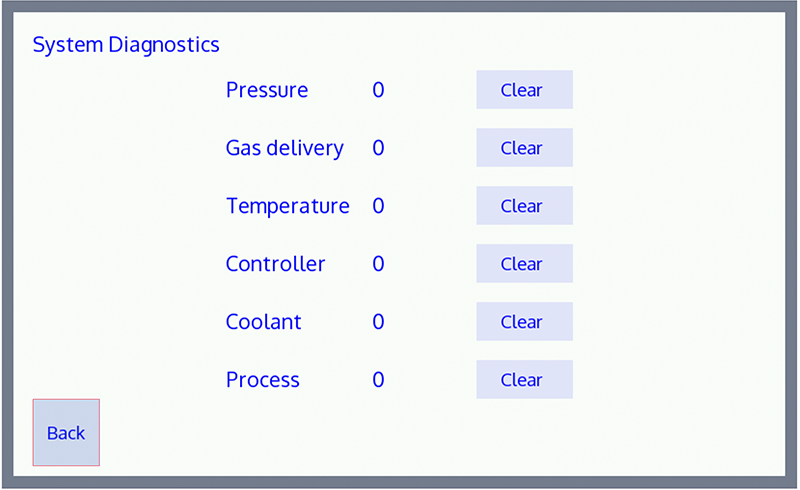The width and height of the screenshot is (800, 490).
Task: Click the System Diagnostics title
Action: point(126,45)
